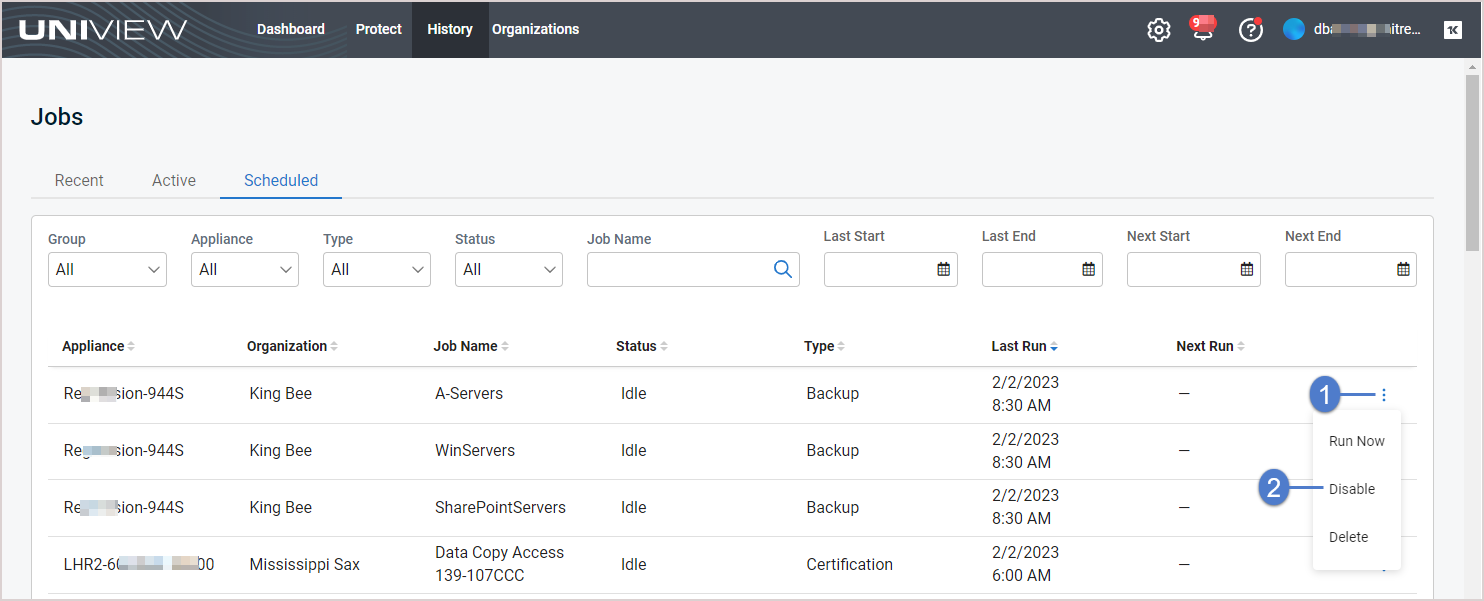
Task: Click the Jobs page heading
Action: pos(57,117)
